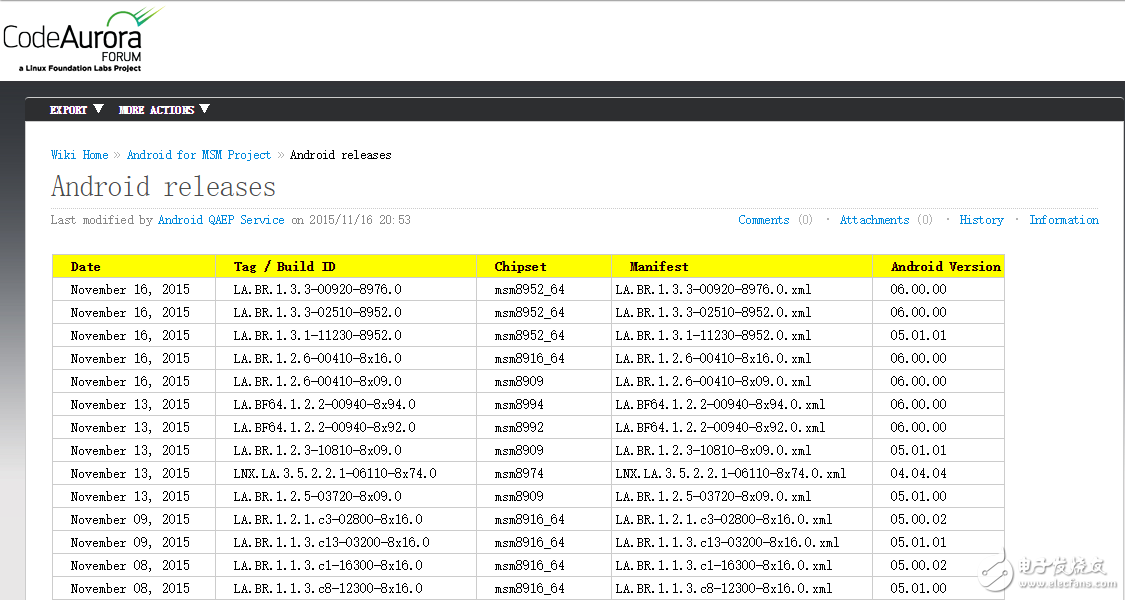Select tag LNX.LA.3.5.2.2.1-06110-8x74.0
Screen dimensions: 1125x600
335,474
